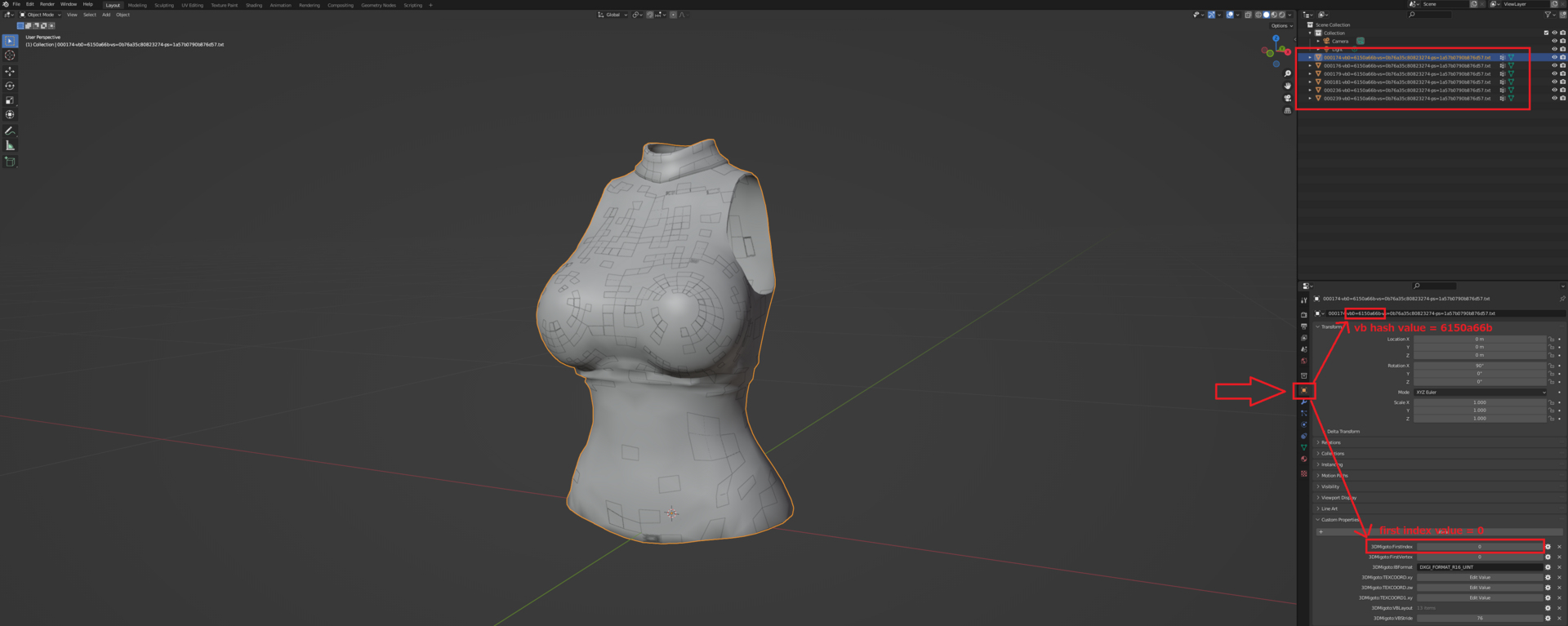
Task: Open the viewport Options dropdown
Action: click(1281, 25)
